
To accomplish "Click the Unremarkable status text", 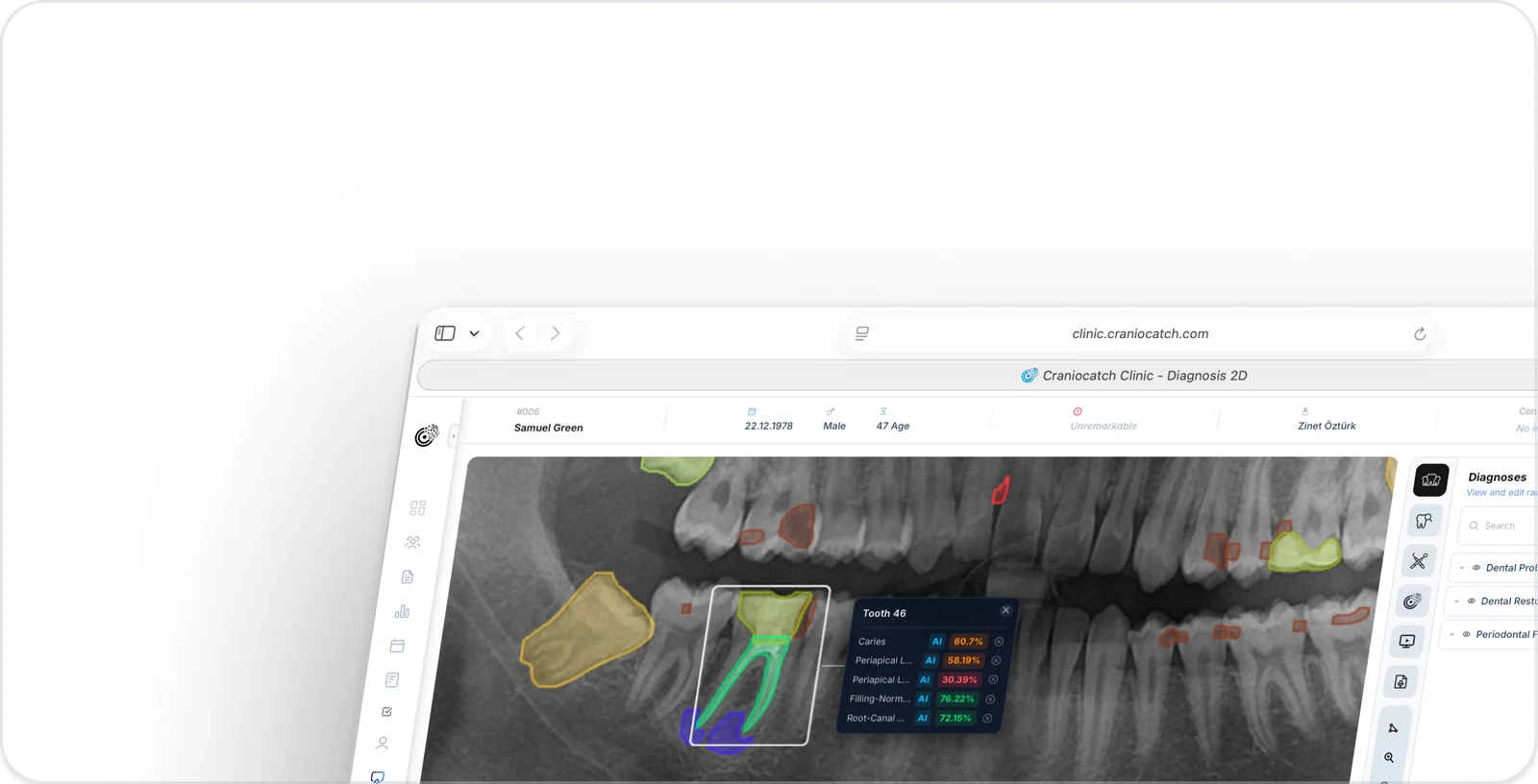I will point(1104,426).
